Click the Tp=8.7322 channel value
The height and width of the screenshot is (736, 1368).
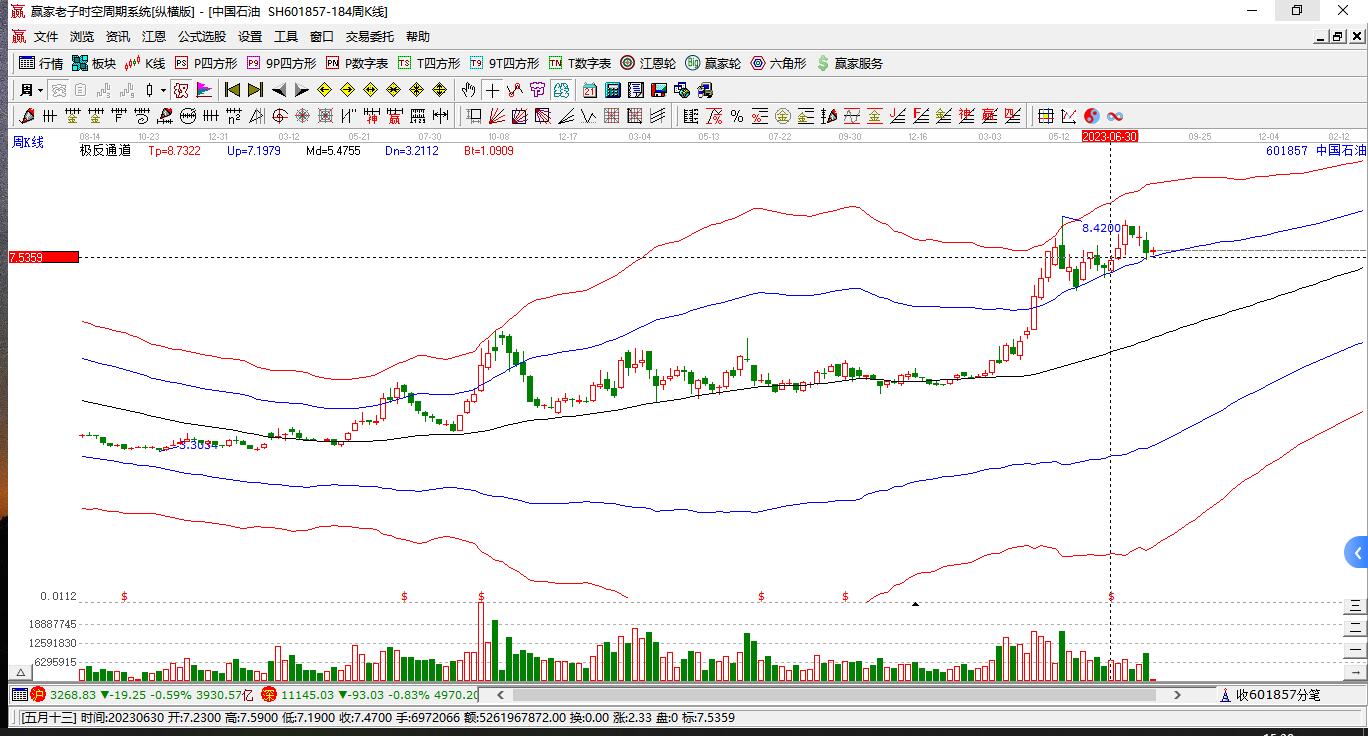tap(174, 151)
